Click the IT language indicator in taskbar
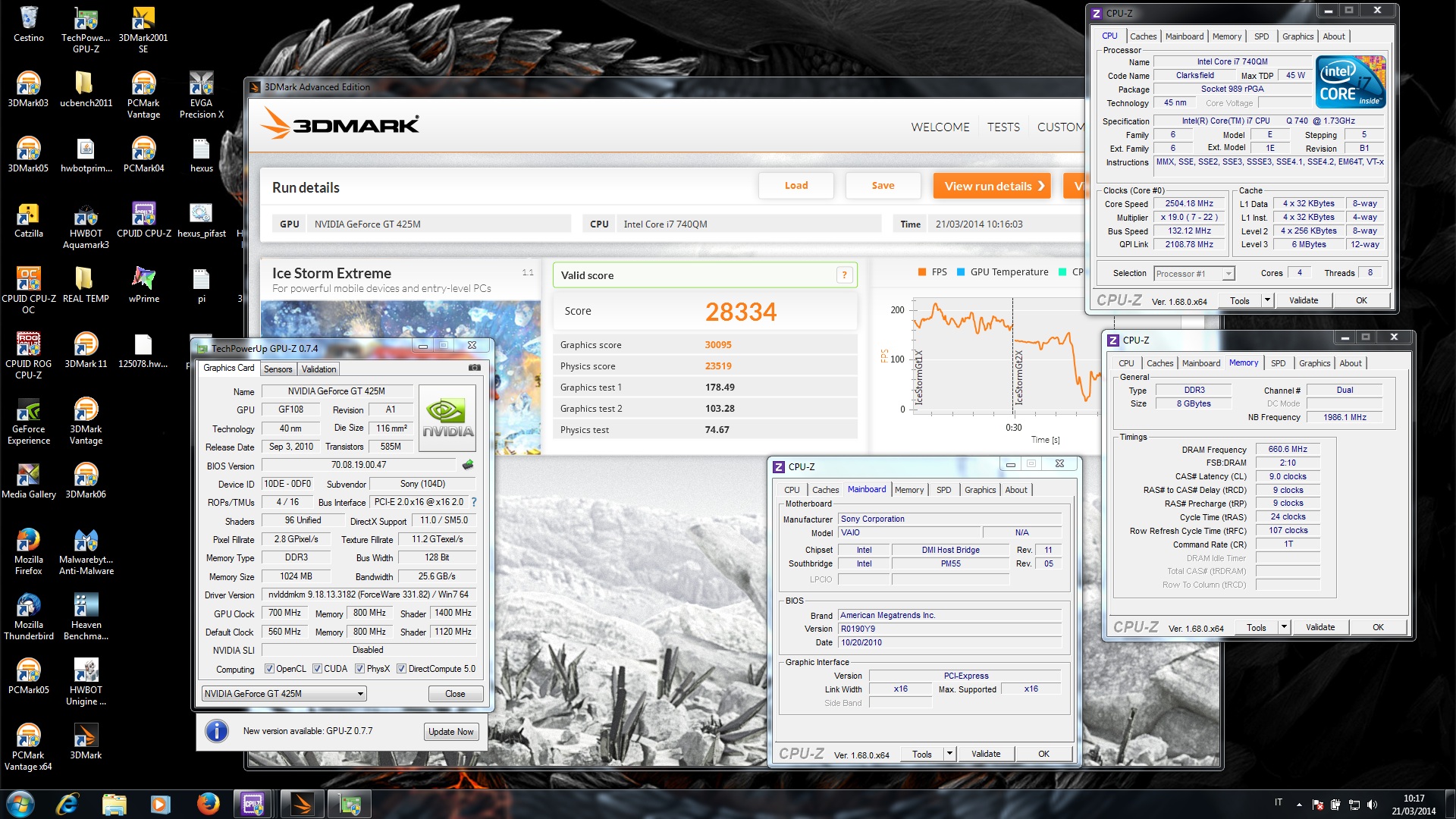This screenshot has width=1456, height=819. tap(1278, 802)
